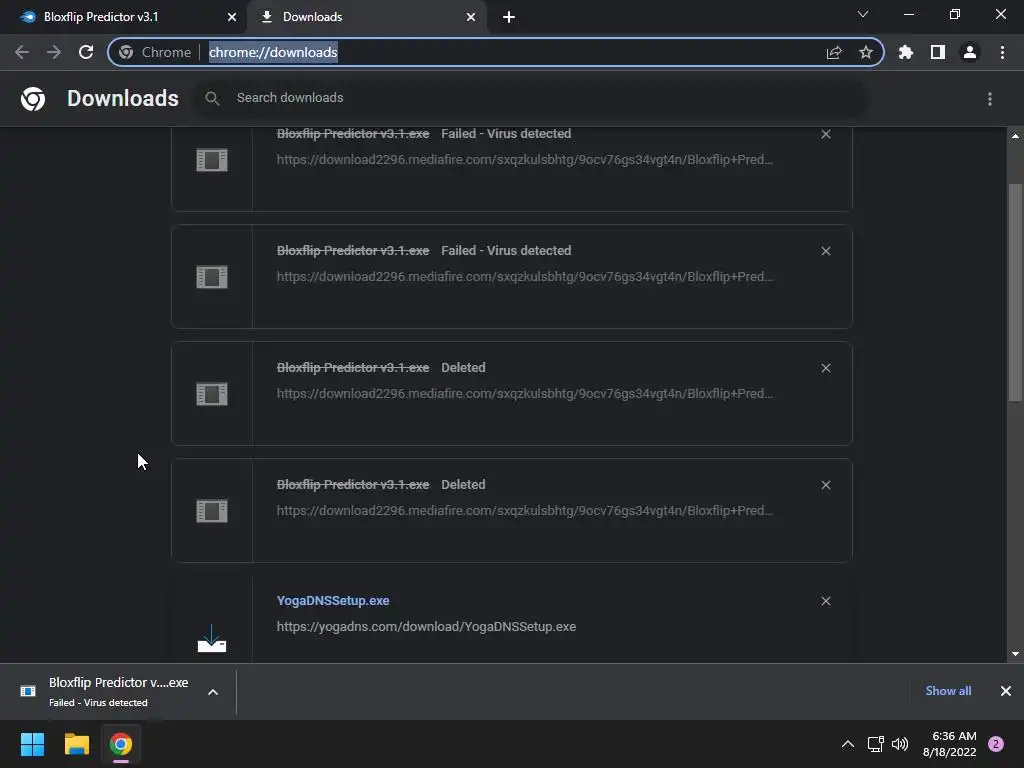Screen dimensions: 1024x768
Task: Open the Chrome three-dot menu
Action: point(1002,52)
